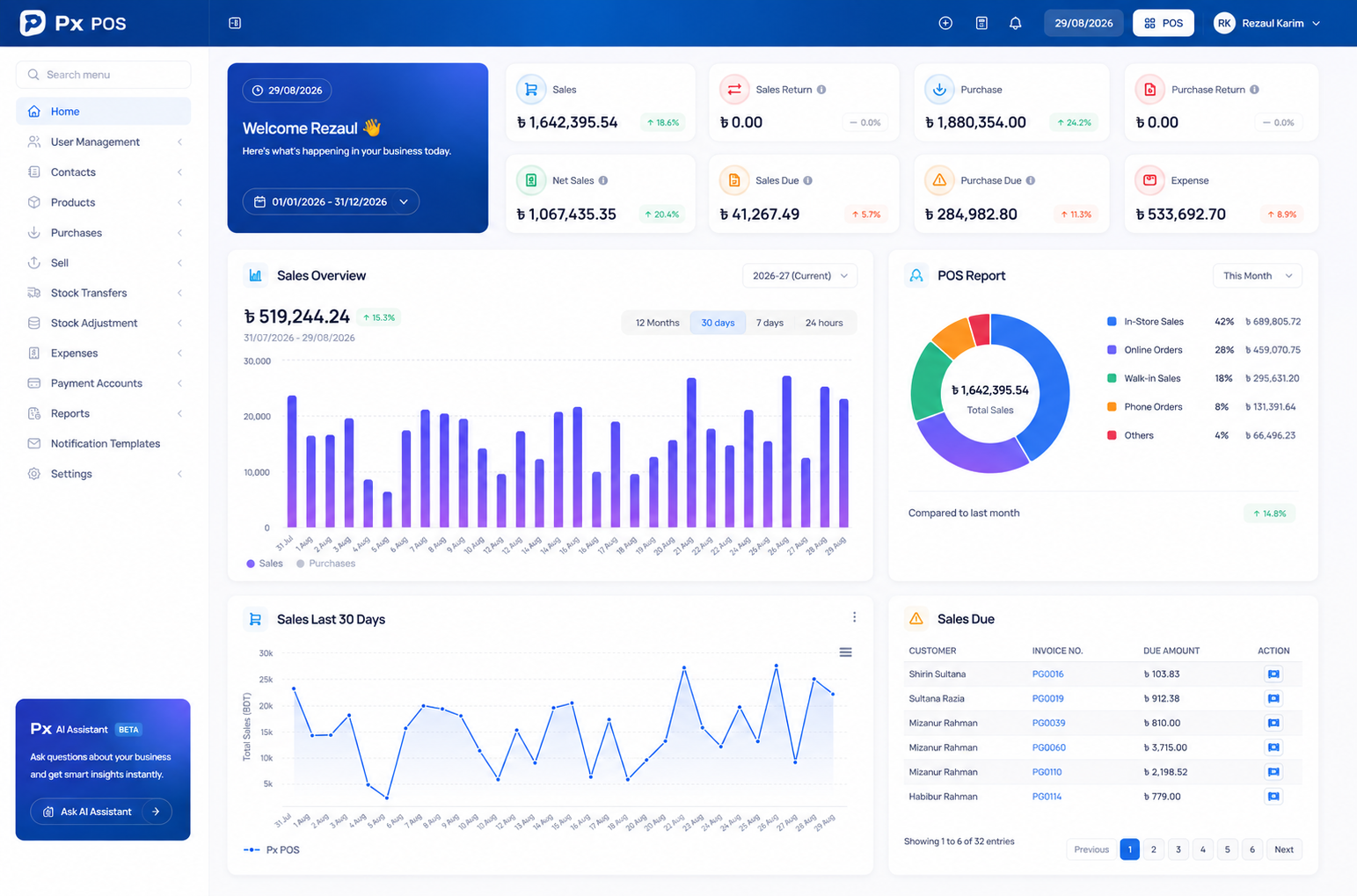The height and width of the screenshot is (896, 1357).
Task: Open three-dot menu on Sales Last 30 Days
Action: click(854, 617)
